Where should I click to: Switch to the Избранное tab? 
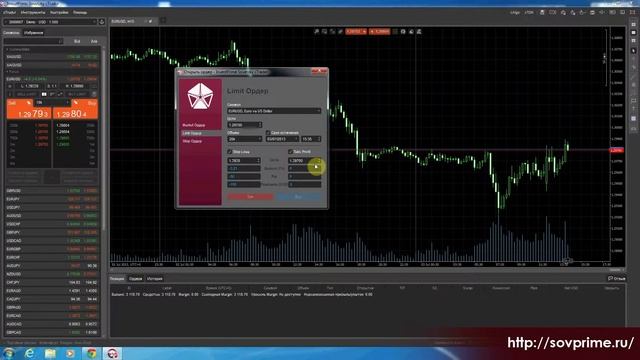pyautogui.click(x=34, y=33)
